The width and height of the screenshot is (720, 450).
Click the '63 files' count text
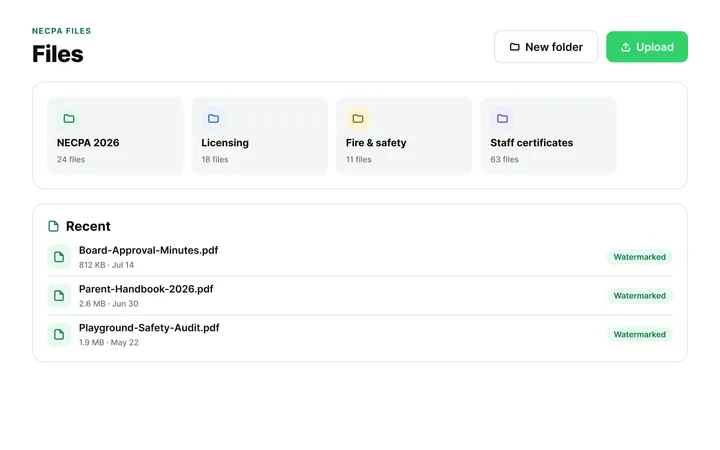tap(504, 159)
